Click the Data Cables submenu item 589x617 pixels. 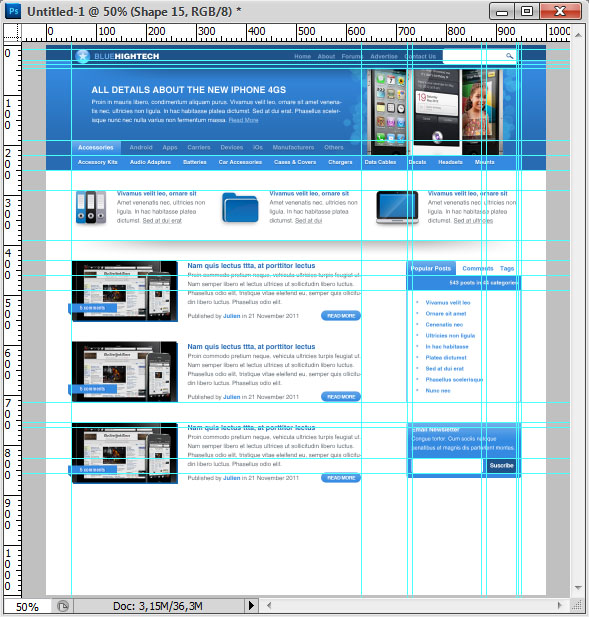[380, 162]
